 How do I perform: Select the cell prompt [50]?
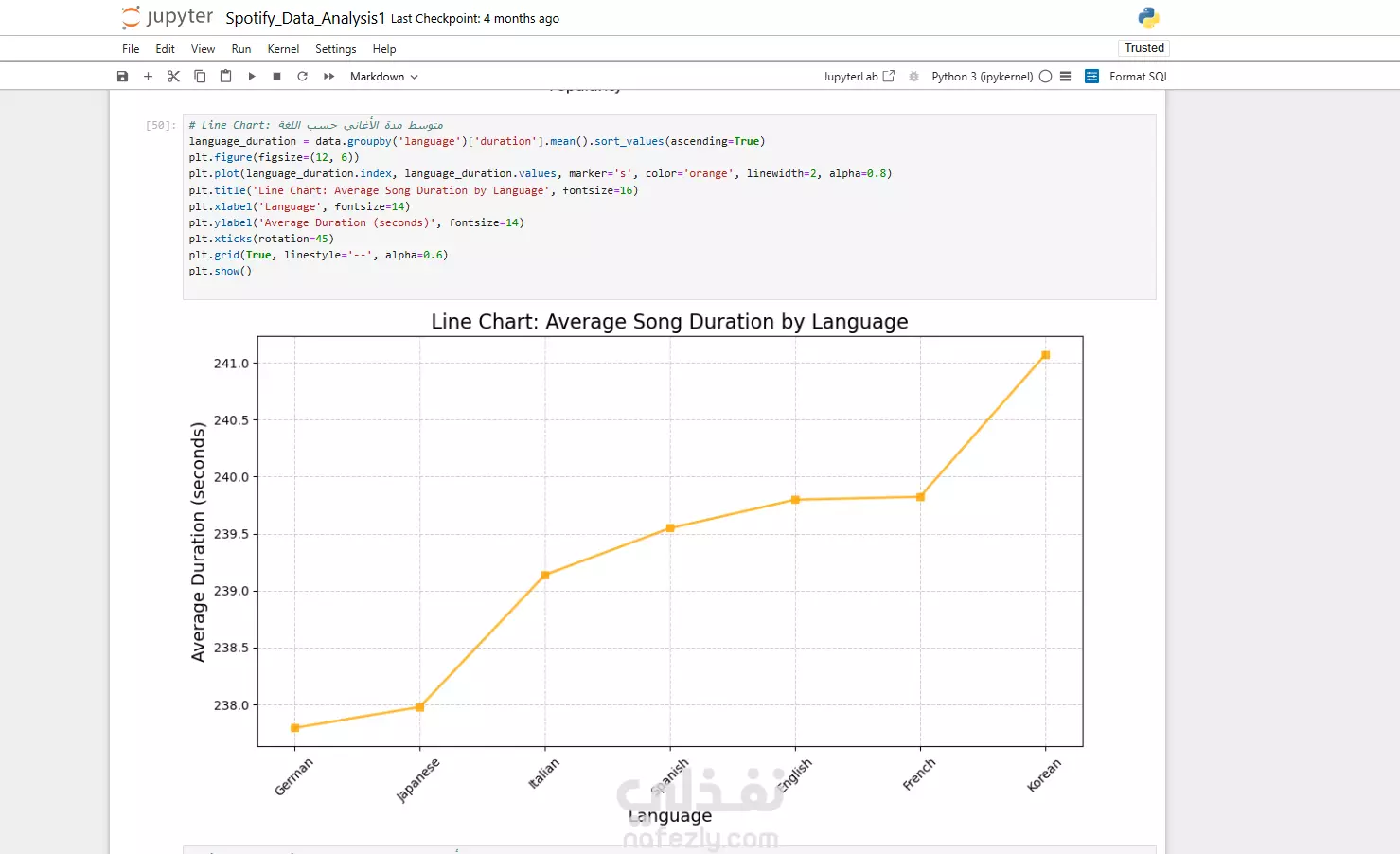click(x=160, y=125)
